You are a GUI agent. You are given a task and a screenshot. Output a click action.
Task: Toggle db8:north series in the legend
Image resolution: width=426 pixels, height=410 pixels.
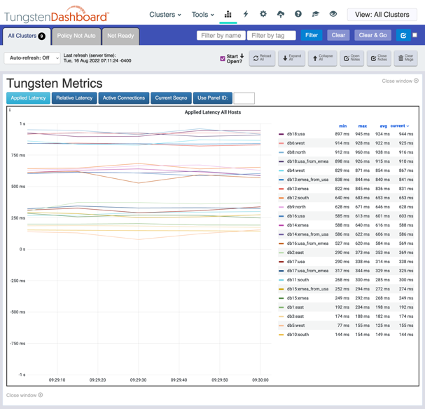pyautogui.click(x=296, y=152)
